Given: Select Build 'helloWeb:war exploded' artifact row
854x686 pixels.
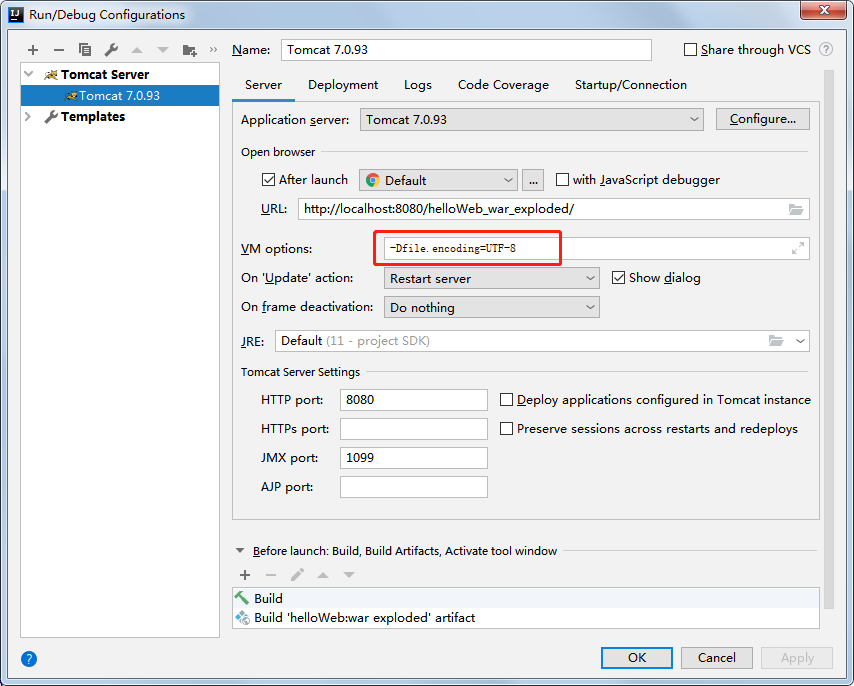Looking at the screenshot, I should (526, 617).
